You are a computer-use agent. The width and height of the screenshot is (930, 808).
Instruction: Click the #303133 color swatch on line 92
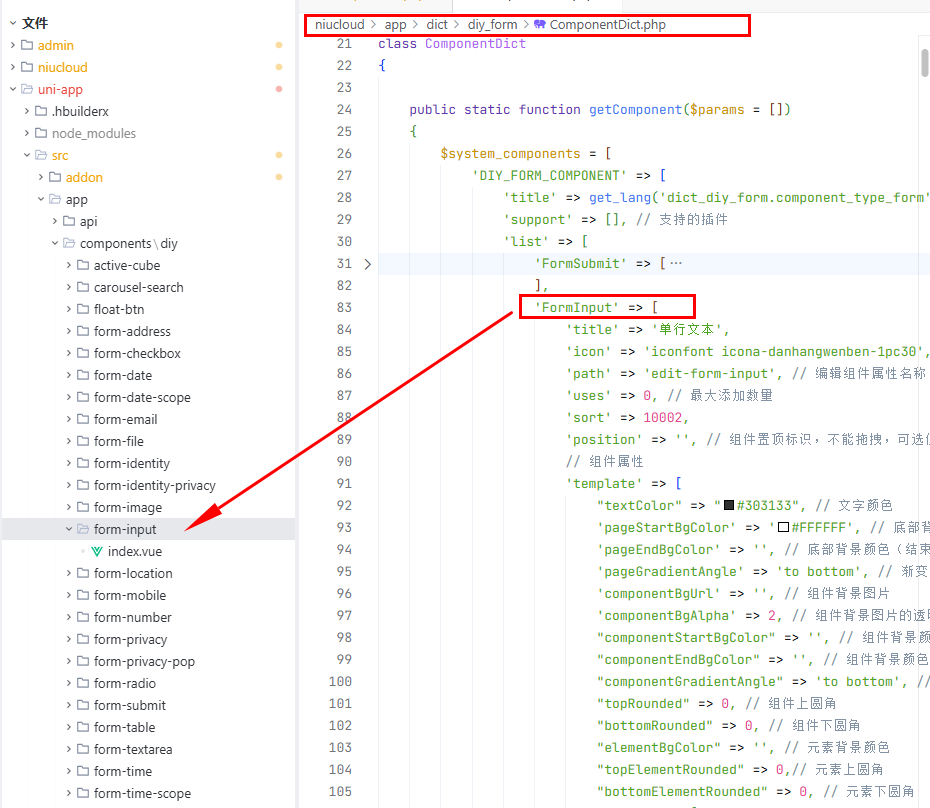pyautogui.click(x=729, y=506)
